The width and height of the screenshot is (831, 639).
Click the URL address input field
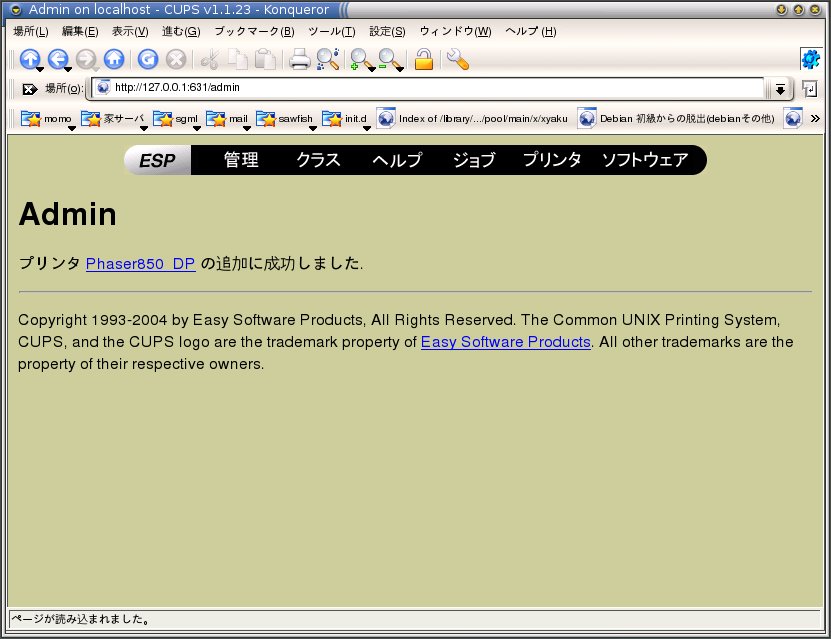click(430, 88)
